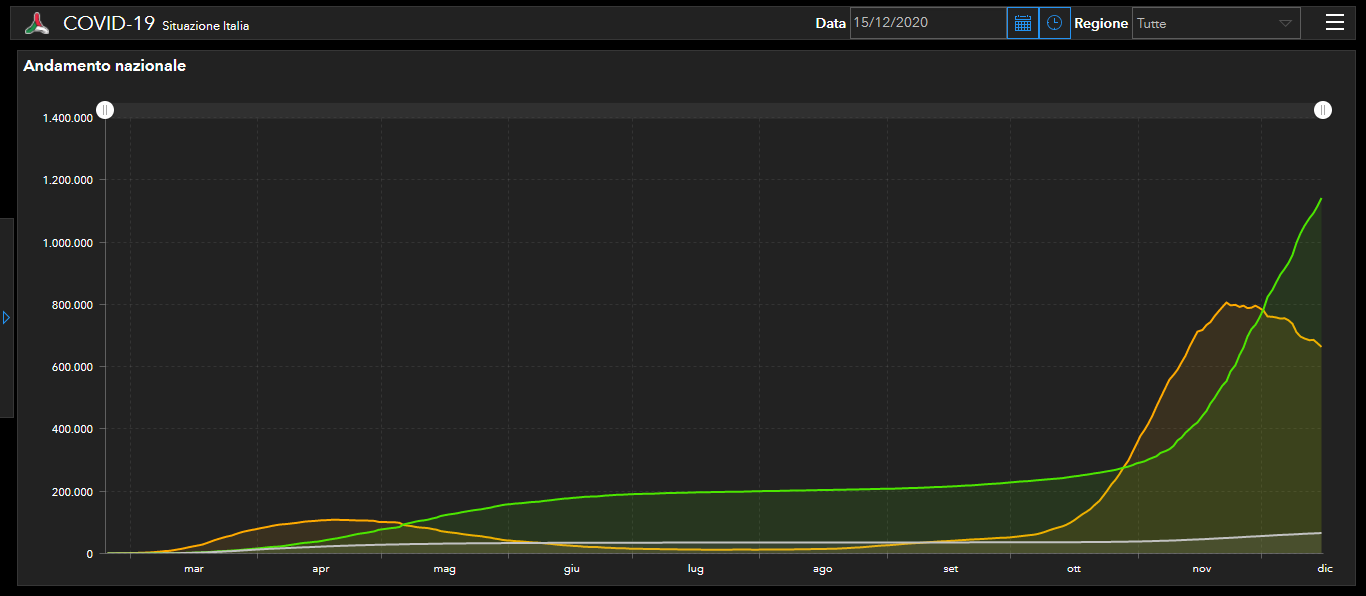Screen dimensions: 1366x596
Task: Click the green line's highest point in December
Action: coord(1321,199)
